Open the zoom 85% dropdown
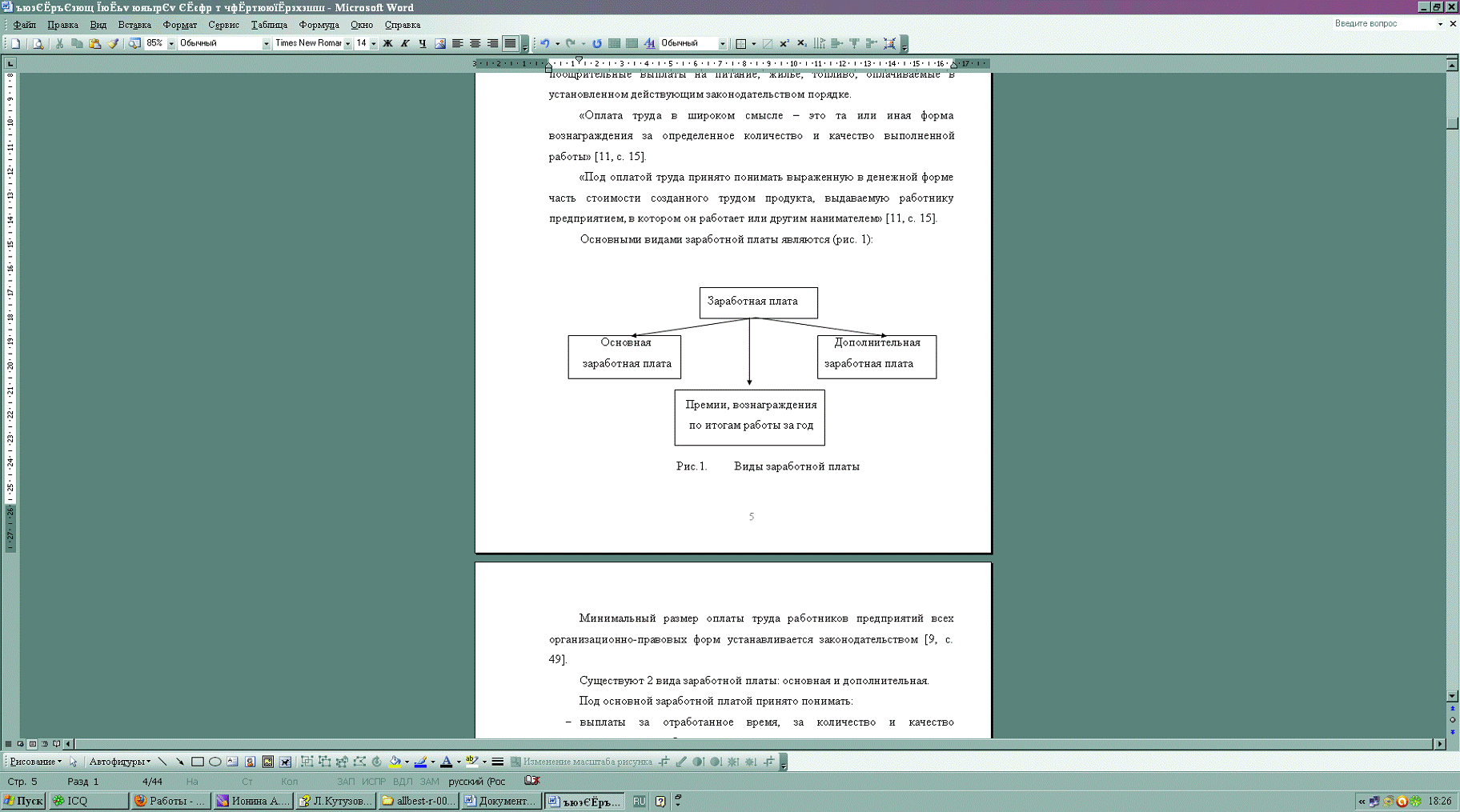Screen dimensions: 1460x812 (x=171, y=44)
